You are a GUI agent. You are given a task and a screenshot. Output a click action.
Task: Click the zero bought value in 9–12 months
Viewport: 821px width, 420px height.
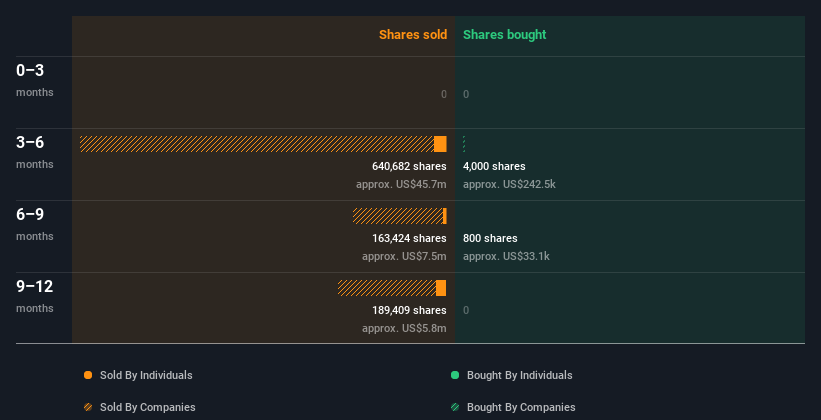click(x=466, y=310)
